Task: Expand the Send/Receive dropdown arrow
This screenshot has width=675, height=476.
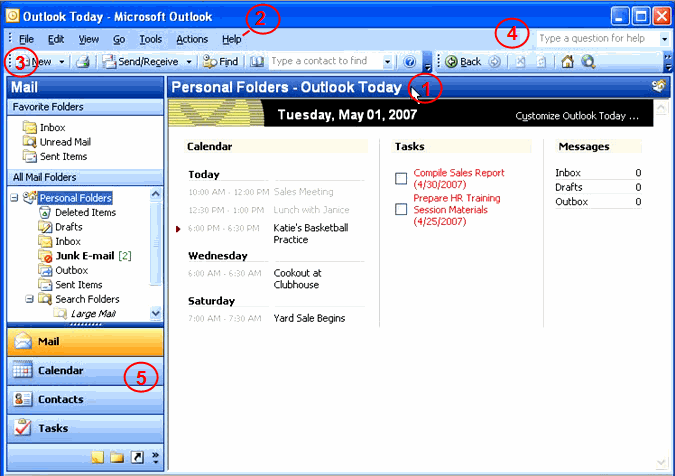Action: pyautogui.click(x=189, y=62)
